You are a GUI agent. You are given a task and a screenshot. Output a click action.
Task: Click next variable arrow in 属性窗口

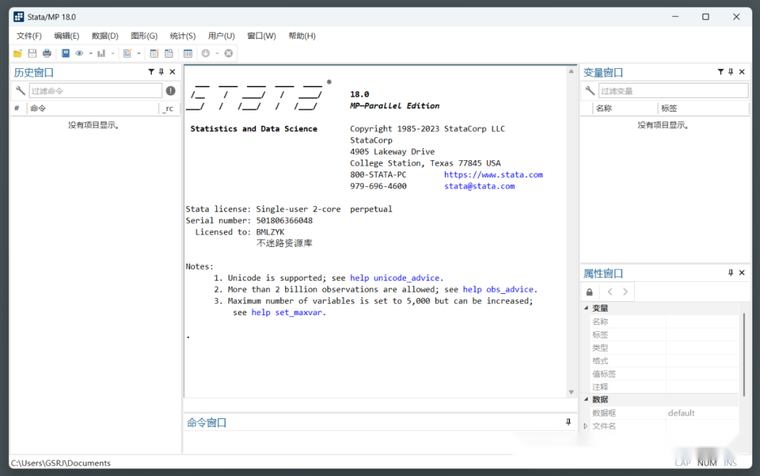[x=625, y=292]
